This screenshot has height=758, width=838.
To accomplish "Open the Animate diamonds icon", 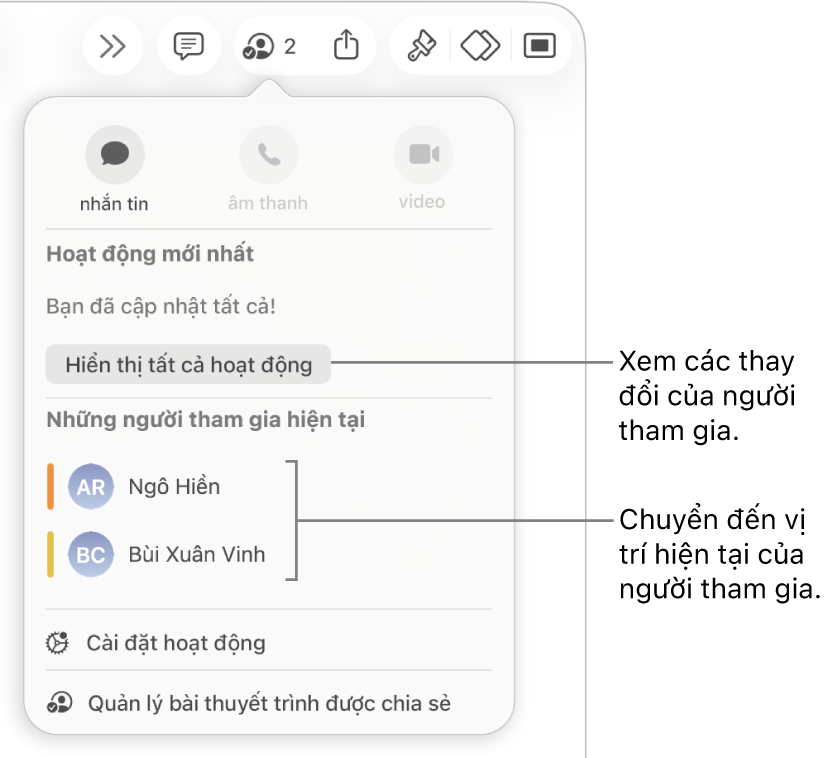I will [x=480, y=46].
